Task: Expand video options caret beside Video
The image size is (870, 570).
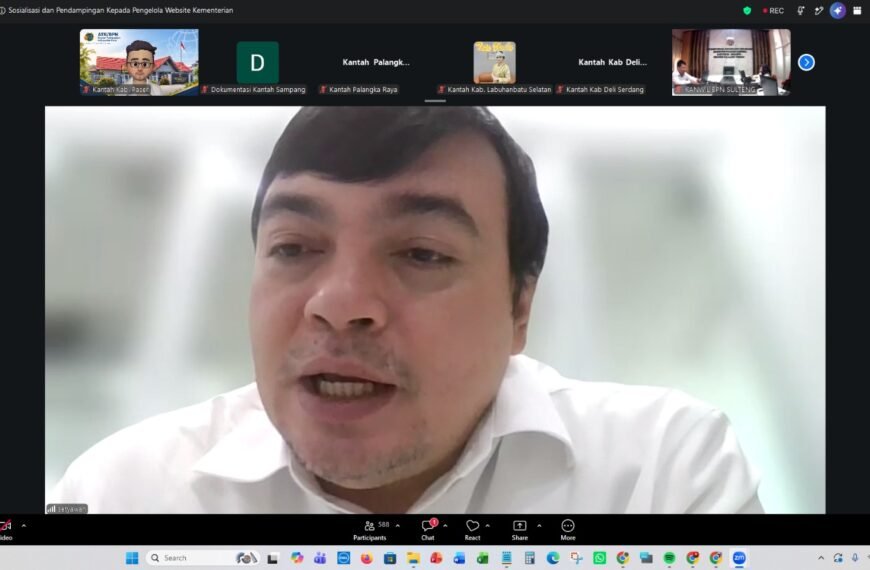Action: point(24,525)
